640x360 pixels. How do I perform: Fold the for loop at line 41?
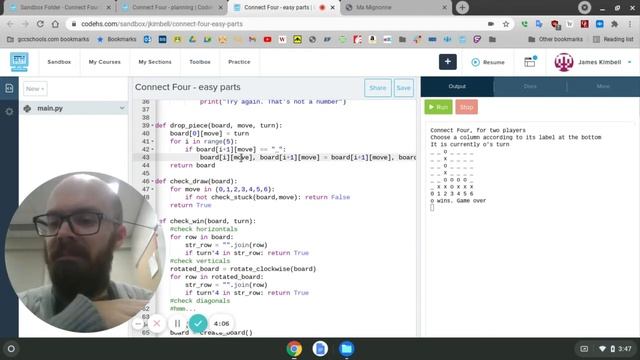tap(153, 142)
